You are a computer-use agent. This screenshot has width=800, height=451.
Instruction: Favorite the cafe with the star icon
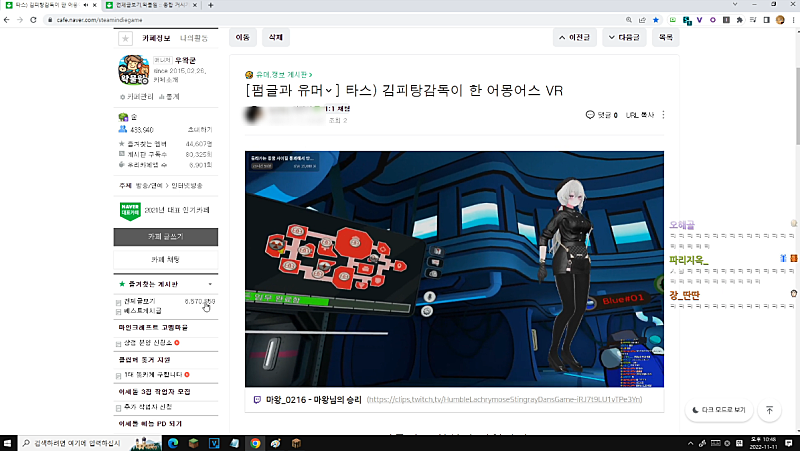(x=125, y=38)
